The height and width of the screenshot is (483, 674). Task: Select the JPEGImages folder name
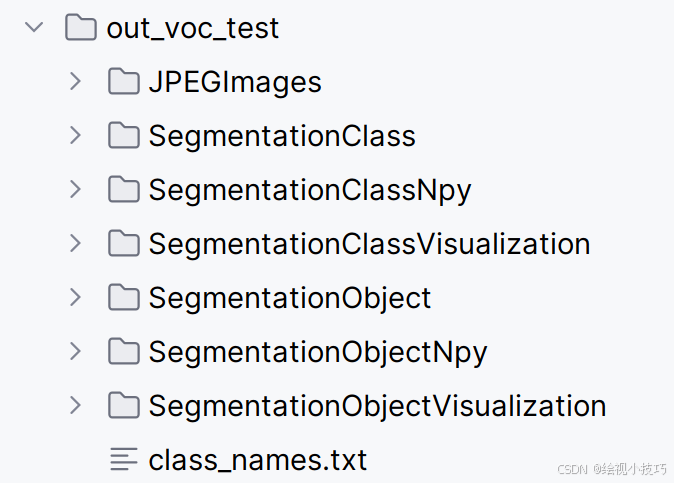click(235, 82)
